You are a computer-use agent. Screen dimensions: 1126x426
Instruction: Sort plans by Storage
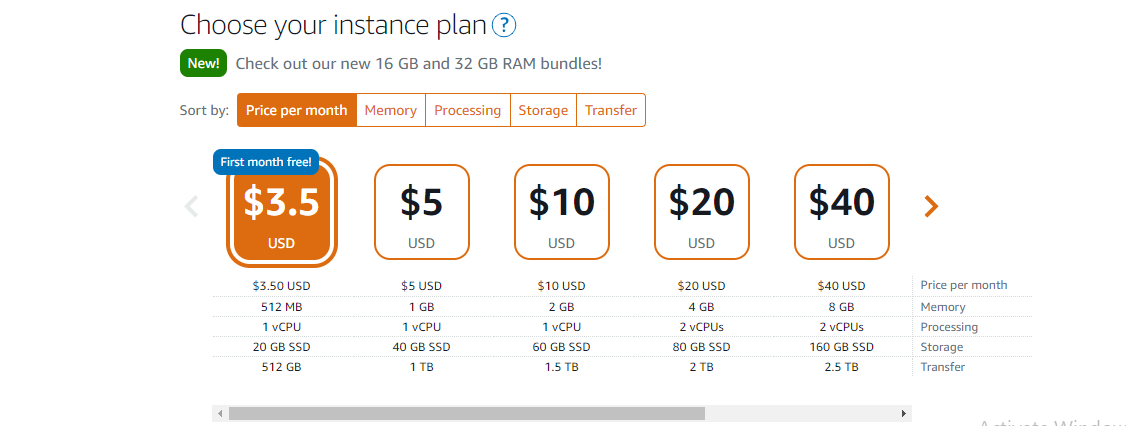[x=543, y=110]
